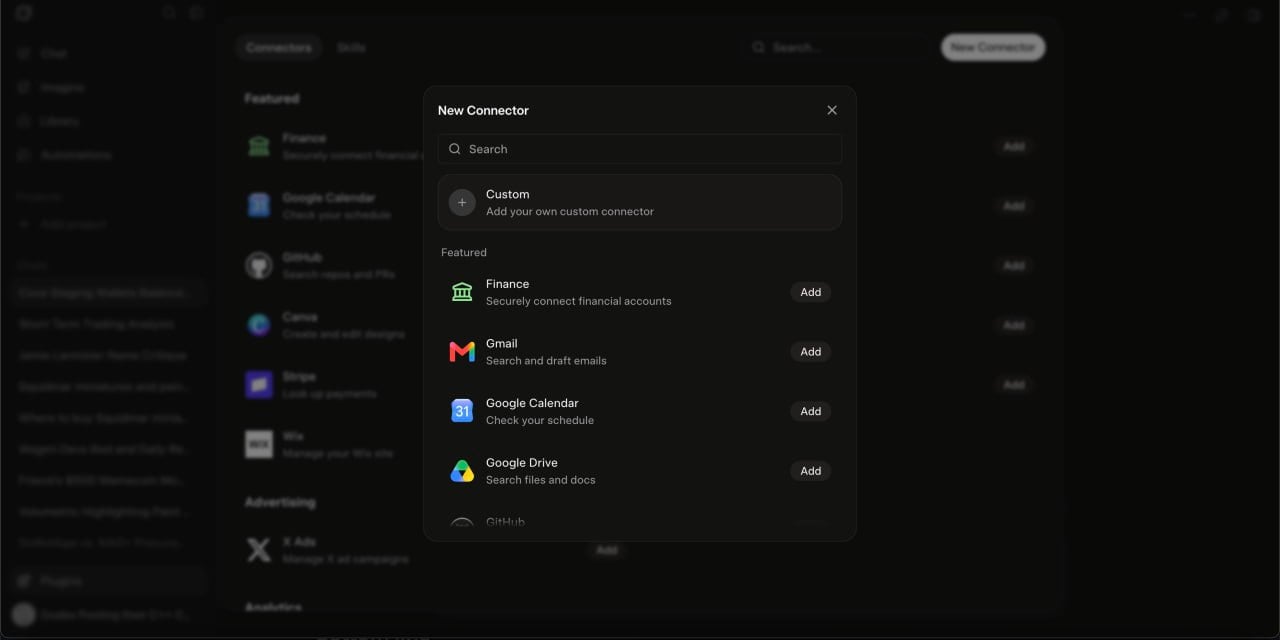Click the Add button for X Ads

(606, 550)
